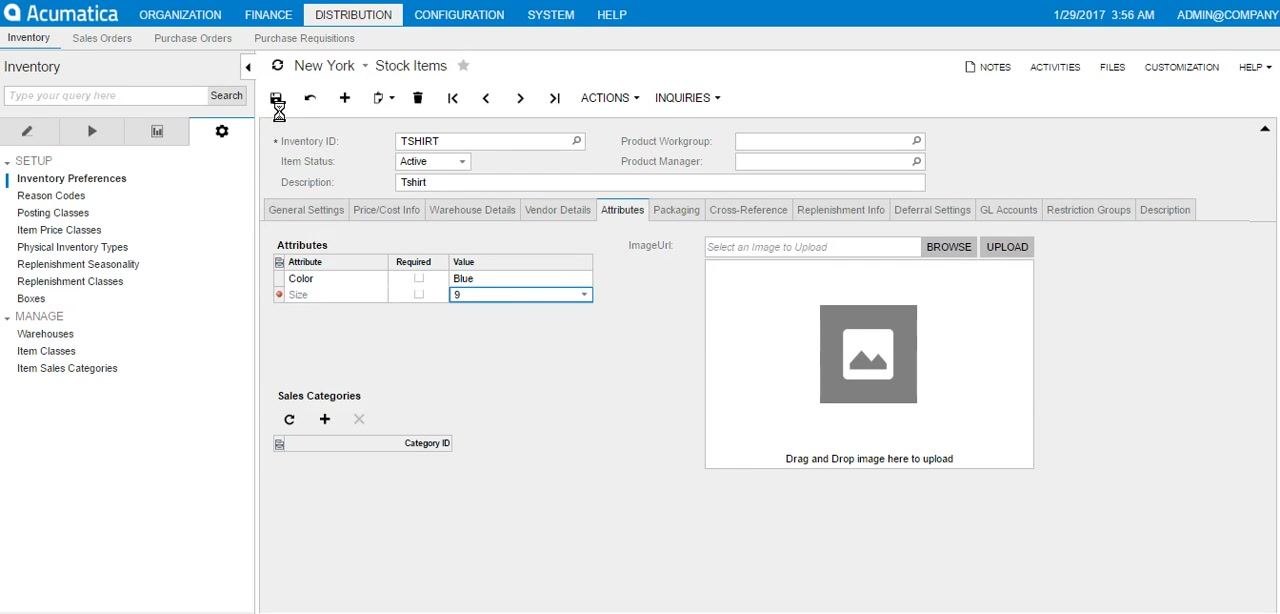Delete row in Sales Categories
Screen dimensions: 1280x614
click(x=359, y=420)
